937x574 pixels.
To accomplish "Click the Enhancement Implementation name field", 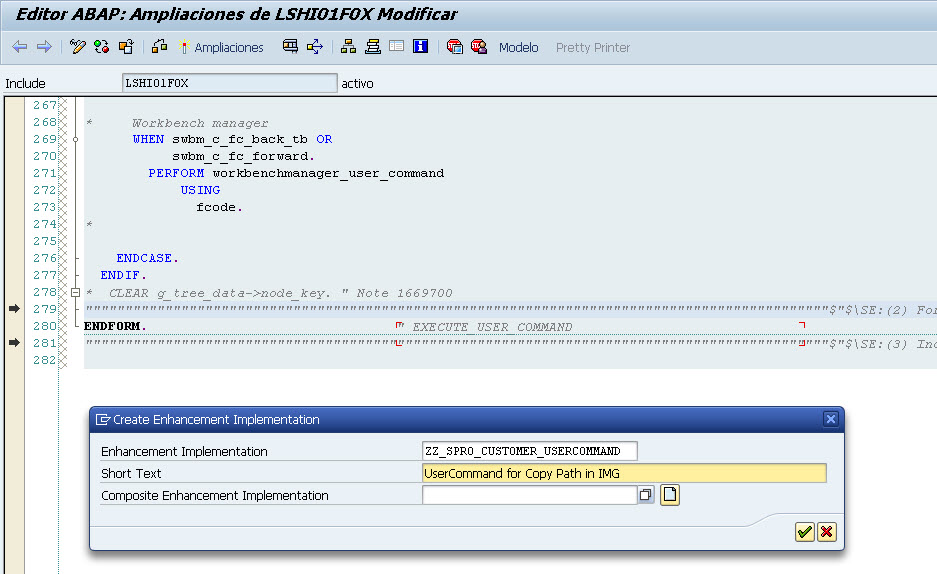I will point(529,451).
